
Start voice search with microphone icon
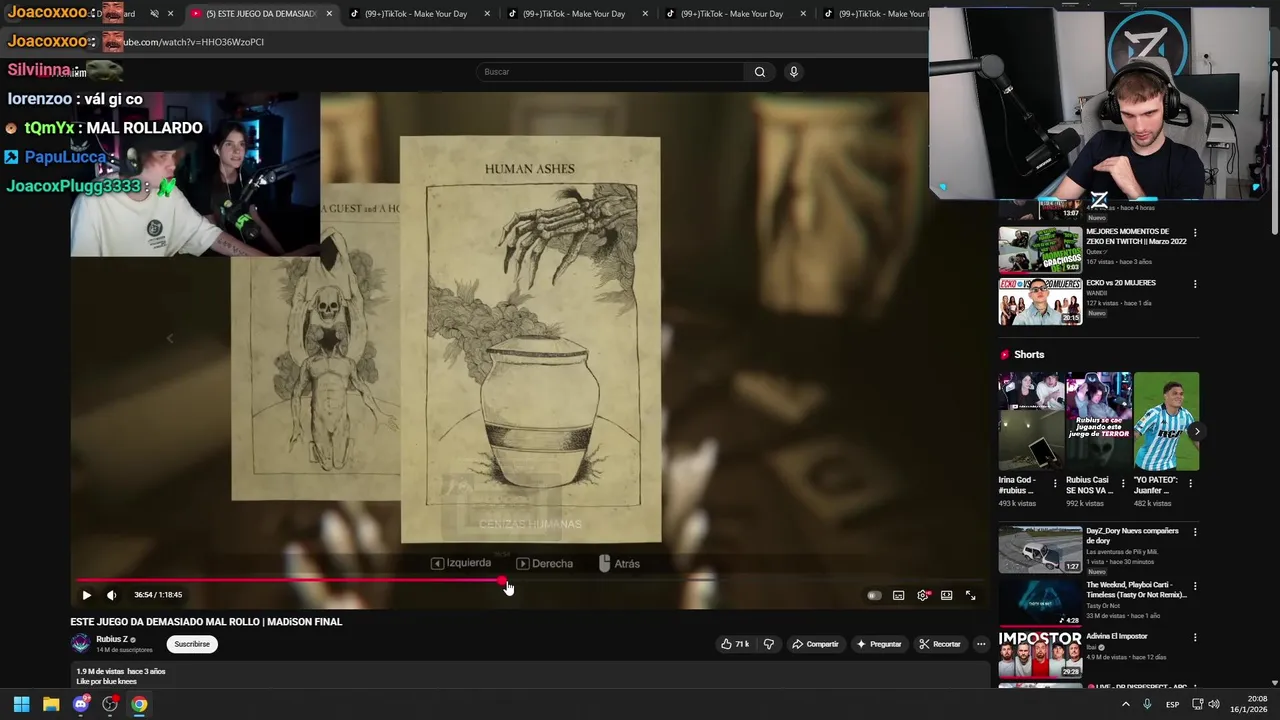(793, 72)
